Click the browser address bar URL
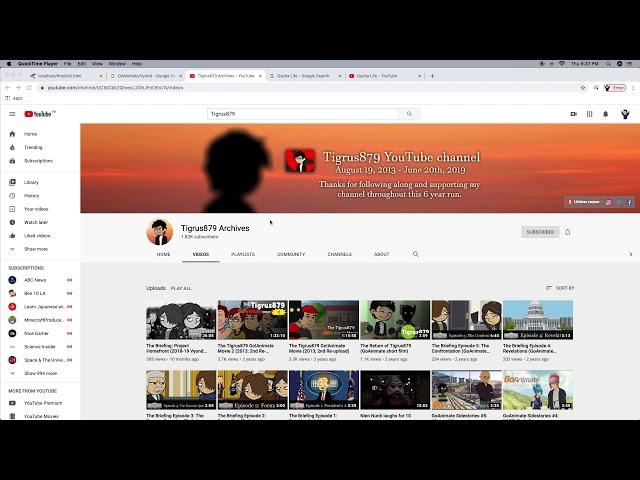This screenshot has width=640, height=480. point(115,87)
